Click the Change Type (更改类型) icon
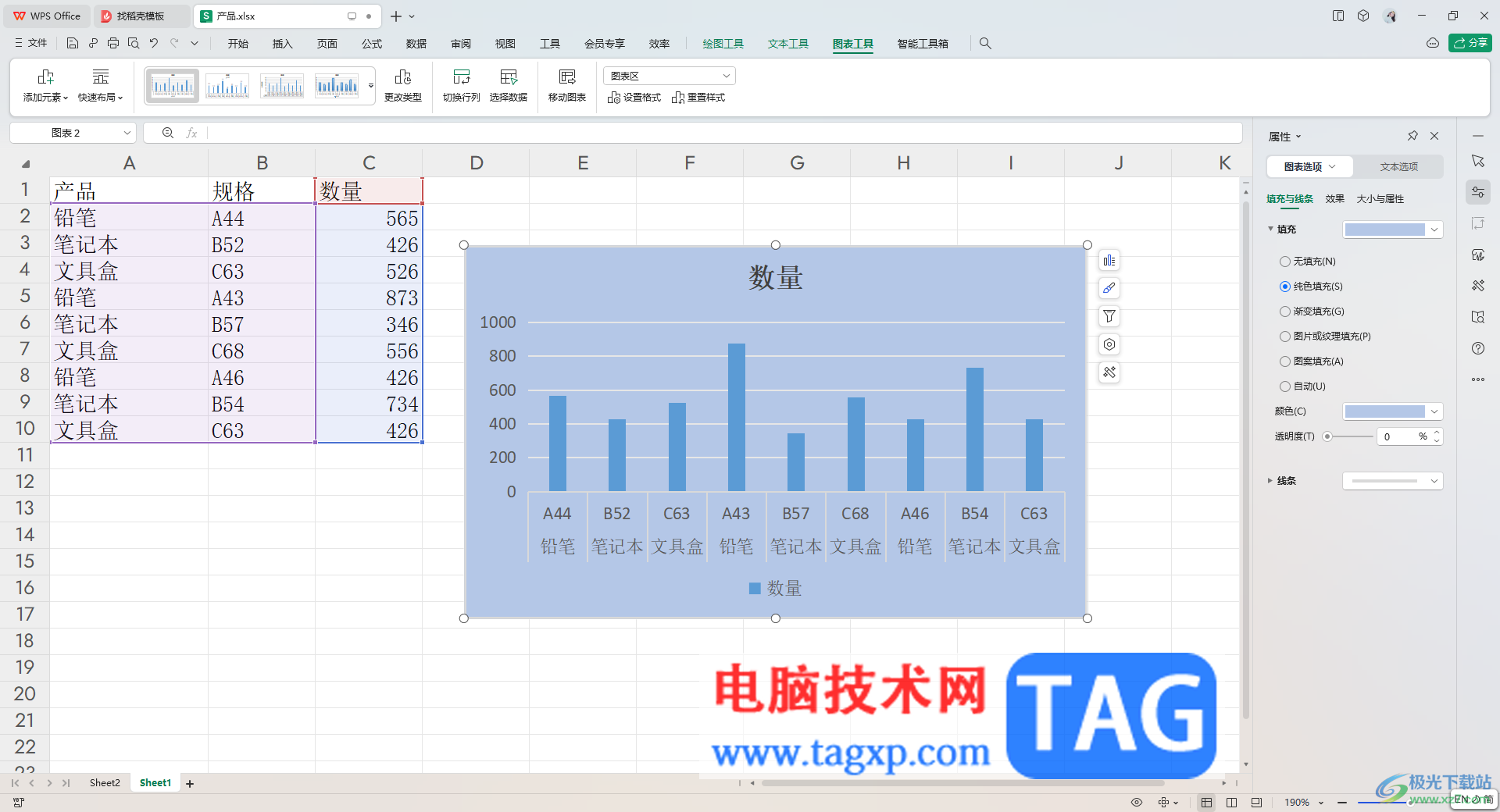 [x=403, y=77]
